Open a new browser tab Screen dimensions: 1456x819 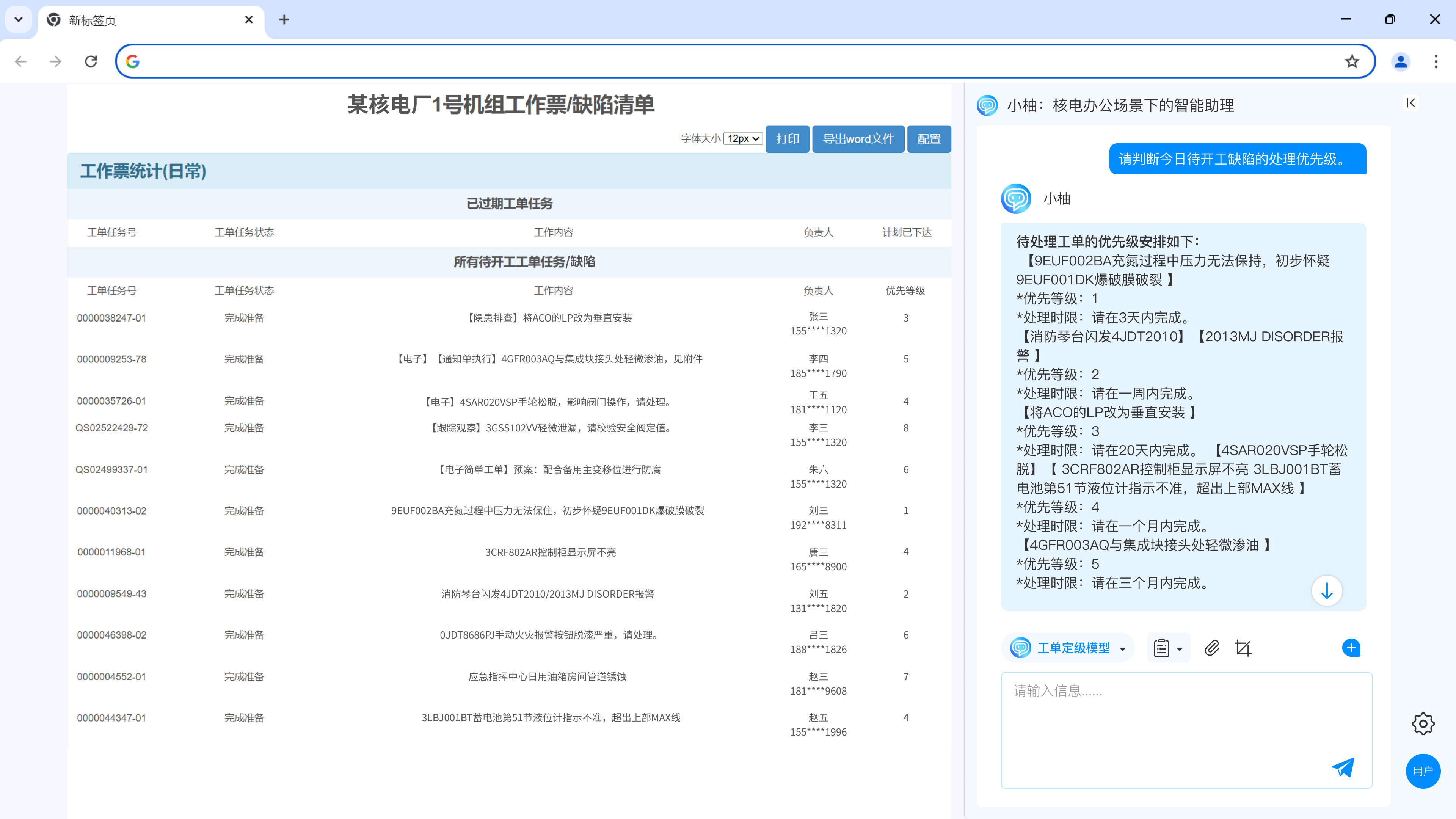click(284, 20)
